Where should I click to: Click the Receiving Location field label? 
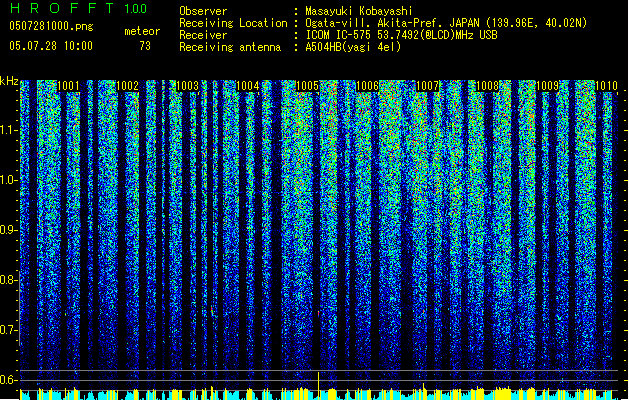pos(233,23)
